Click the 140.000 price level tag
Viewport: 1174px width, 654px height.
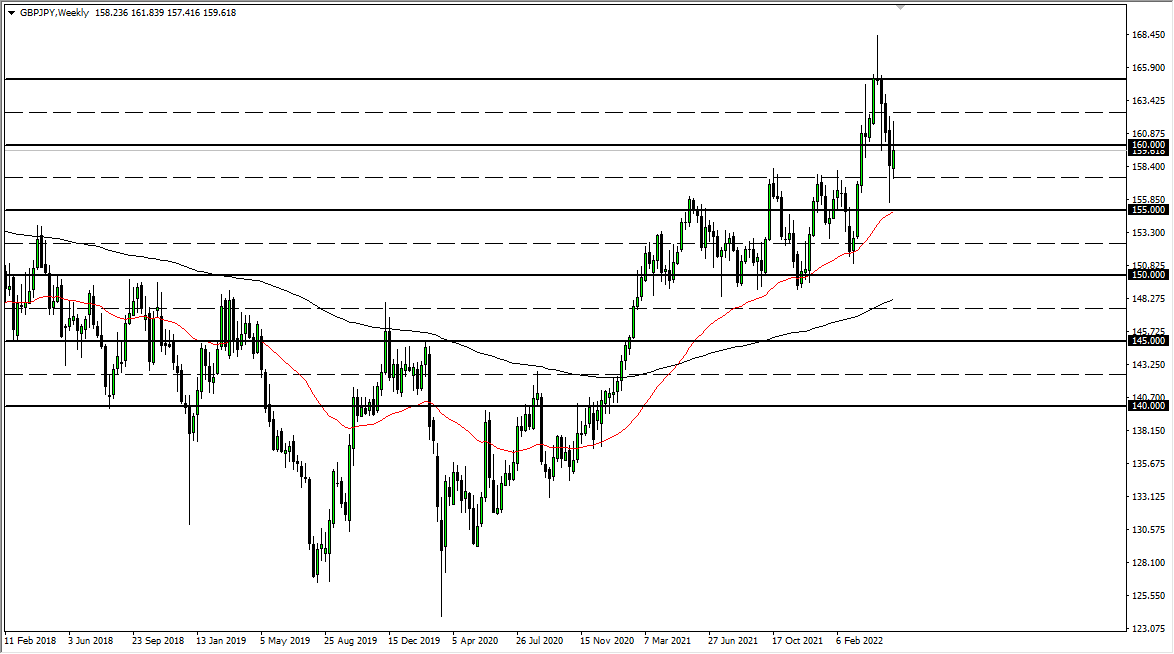pyautogui.click(x=1146, y=404)
